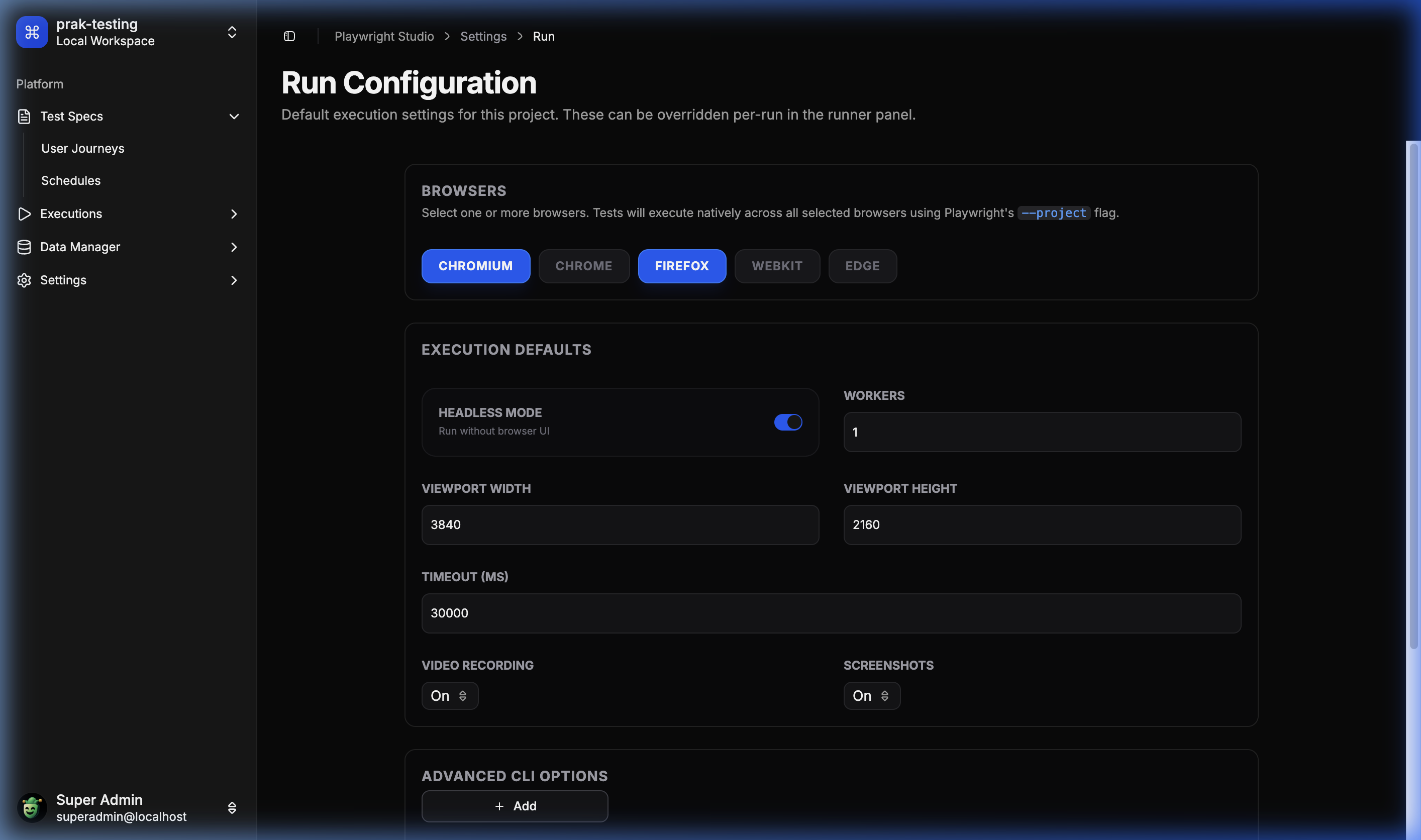Open the Video Recording dropdown
The image size is (1421, 840).
coord(450,696)
